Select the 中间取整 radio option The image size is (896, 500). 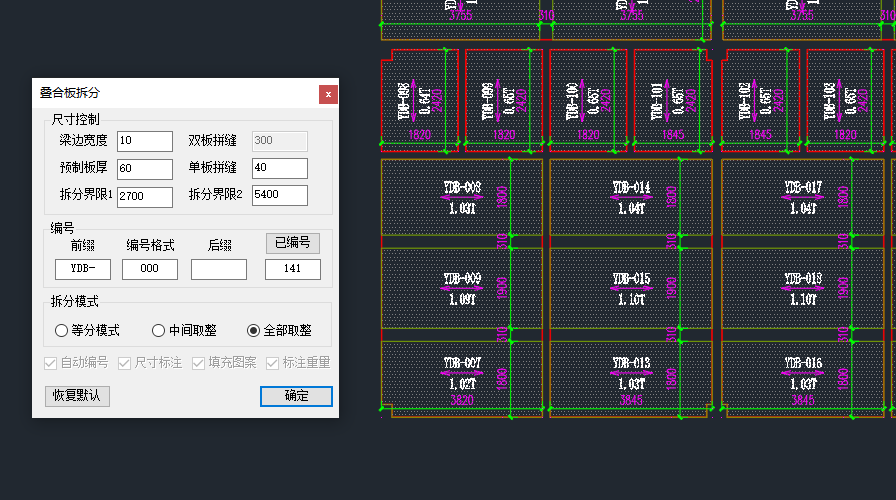pos(158,331)
